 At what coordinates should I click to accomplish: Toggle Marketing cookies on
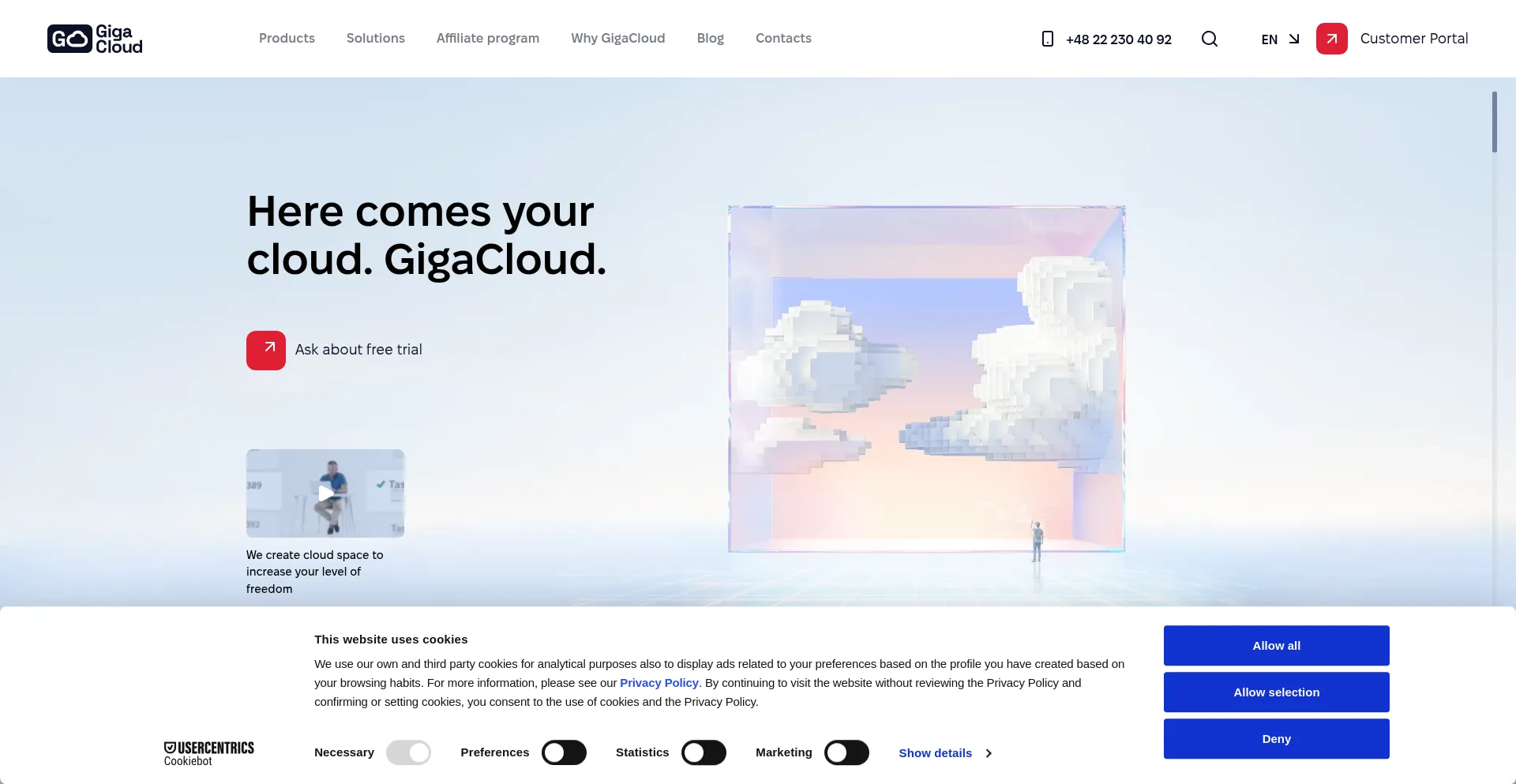846,752
